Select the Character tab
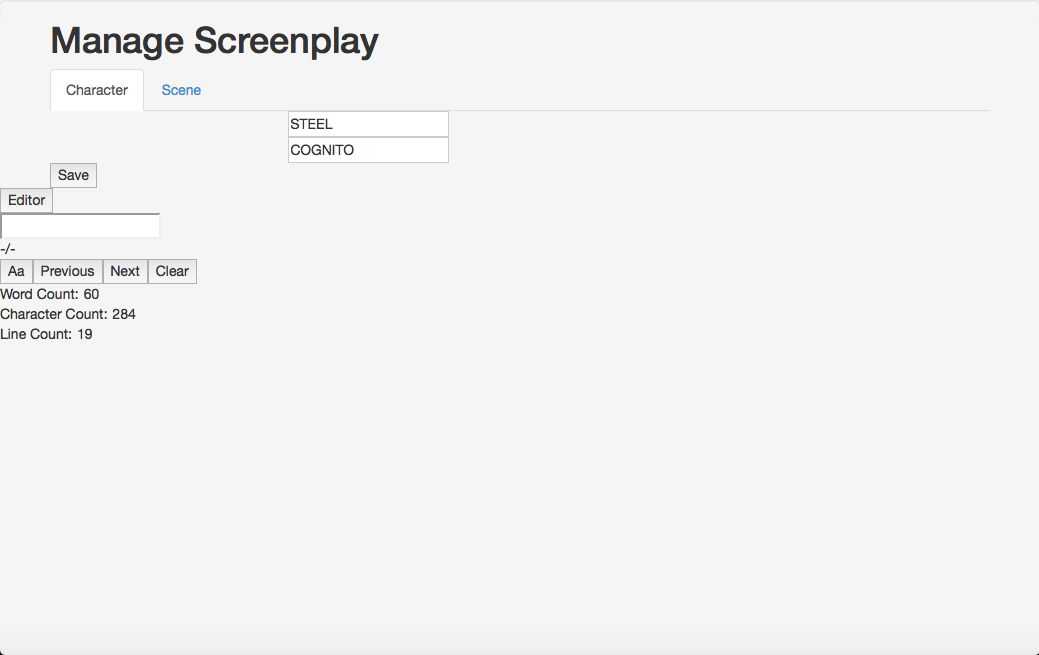The image size is (1039, 655). coord(97,90)
